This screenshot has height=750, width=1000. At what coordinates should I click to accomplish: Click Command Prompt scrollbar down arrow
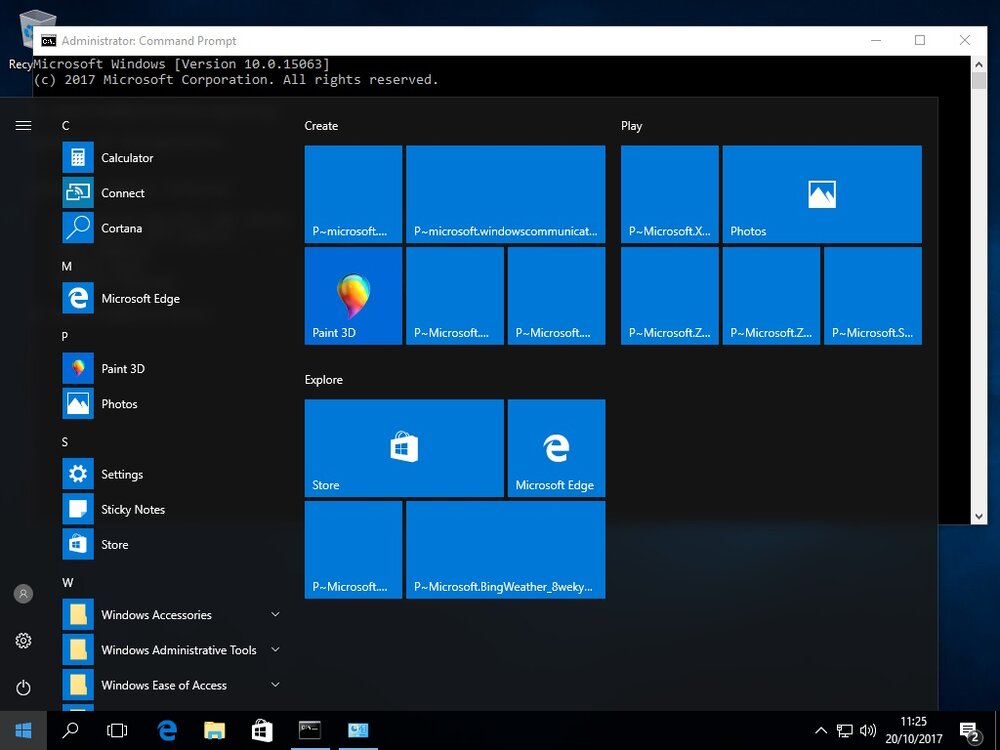(978, 516)
